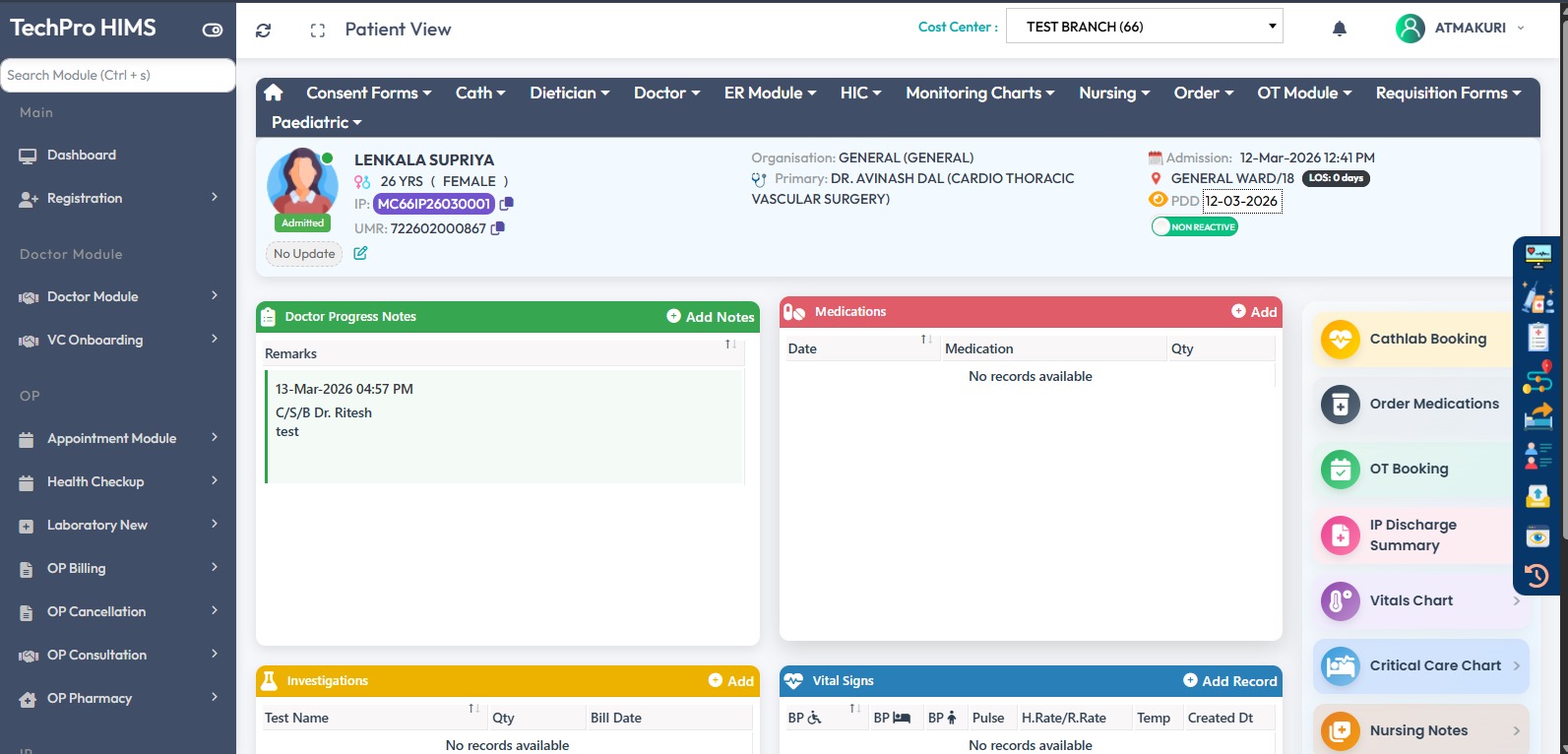
Task: Open the history icon in right floating toolbar
Action: 1537,576
